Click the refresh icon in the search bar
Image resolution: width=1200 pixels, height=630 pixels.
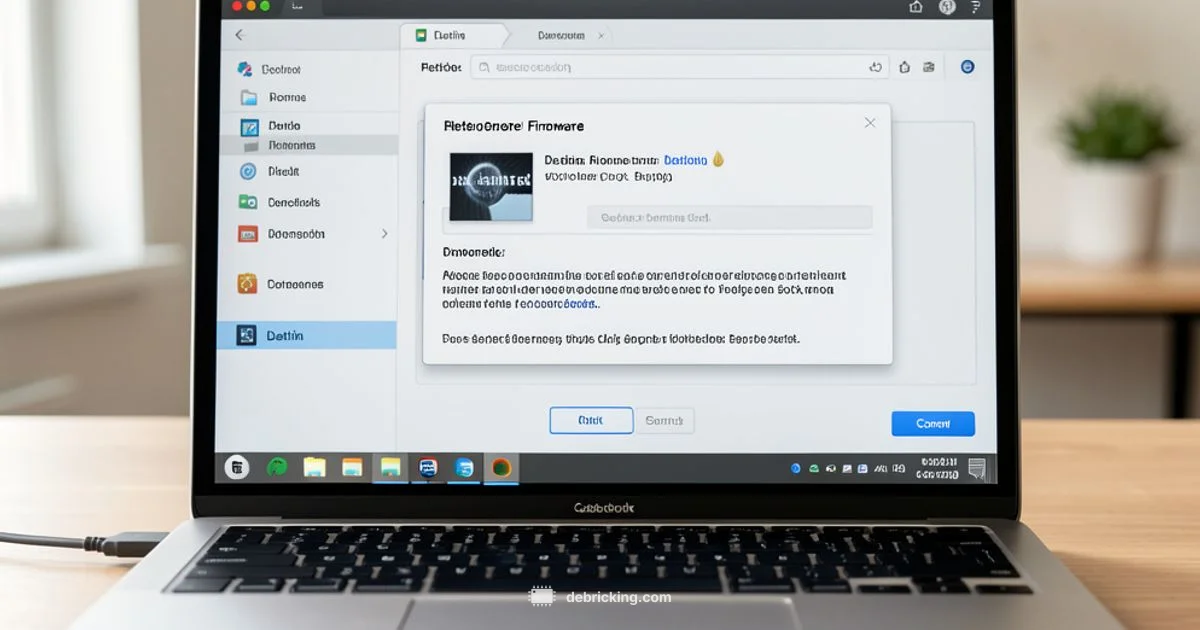coord(875,67)
